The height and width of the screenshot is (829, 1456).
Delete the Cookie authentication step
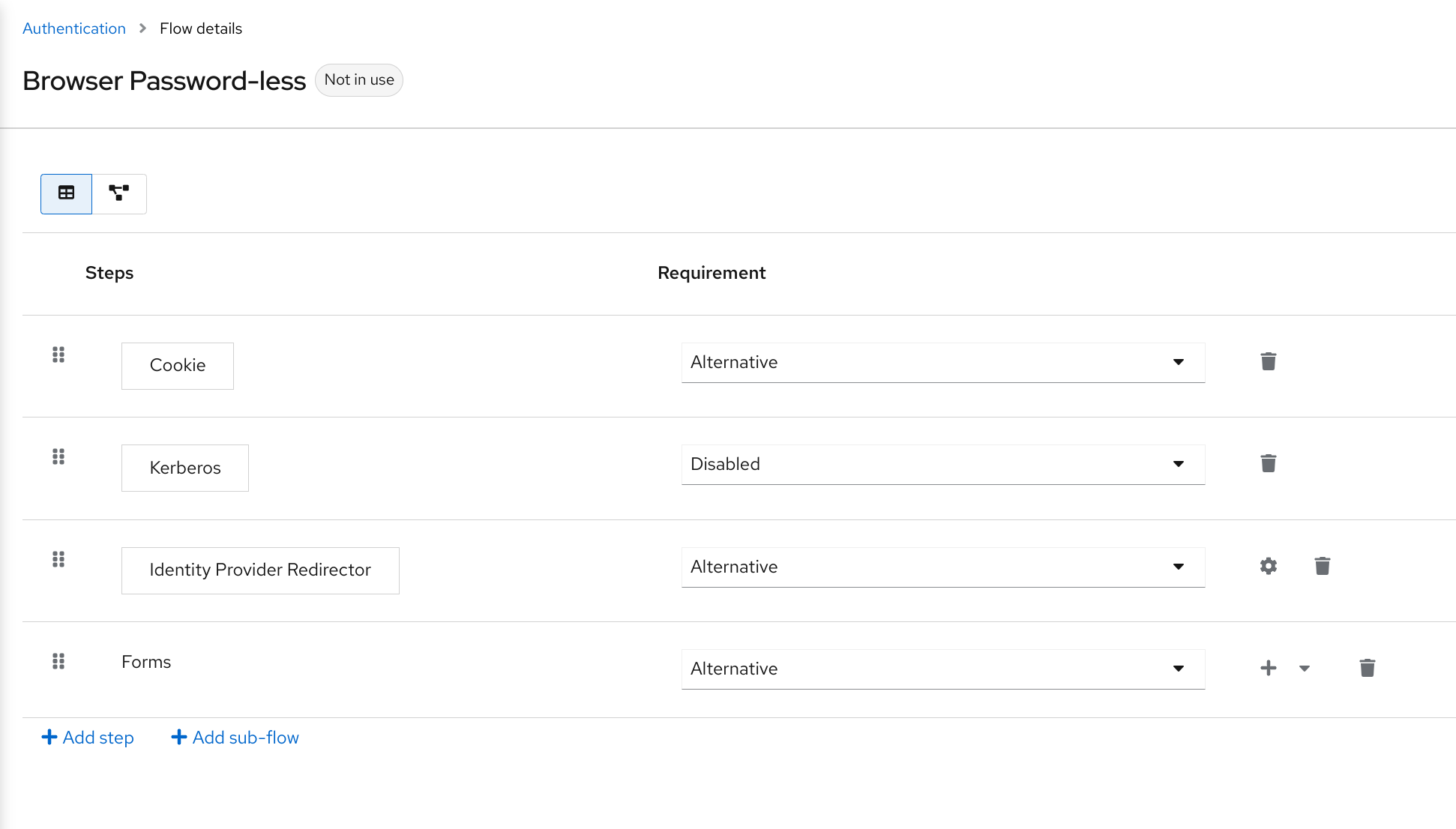coord(1268,362)
